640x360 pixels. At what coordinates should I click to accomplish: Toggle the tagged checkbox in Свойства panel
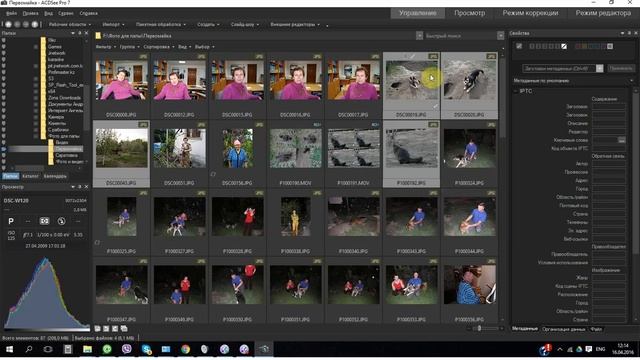[x=519, y=47]
